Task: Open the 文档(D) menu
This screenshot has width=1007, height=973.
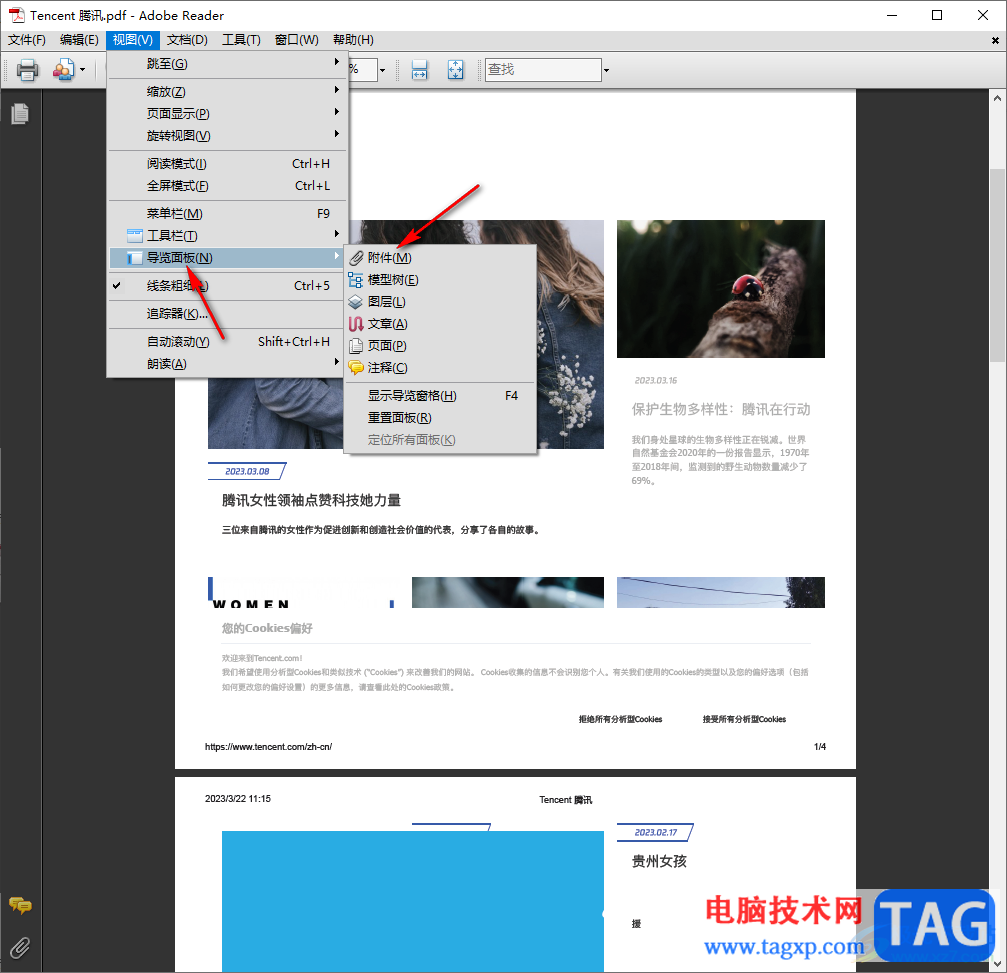Action: click(187, 40)
